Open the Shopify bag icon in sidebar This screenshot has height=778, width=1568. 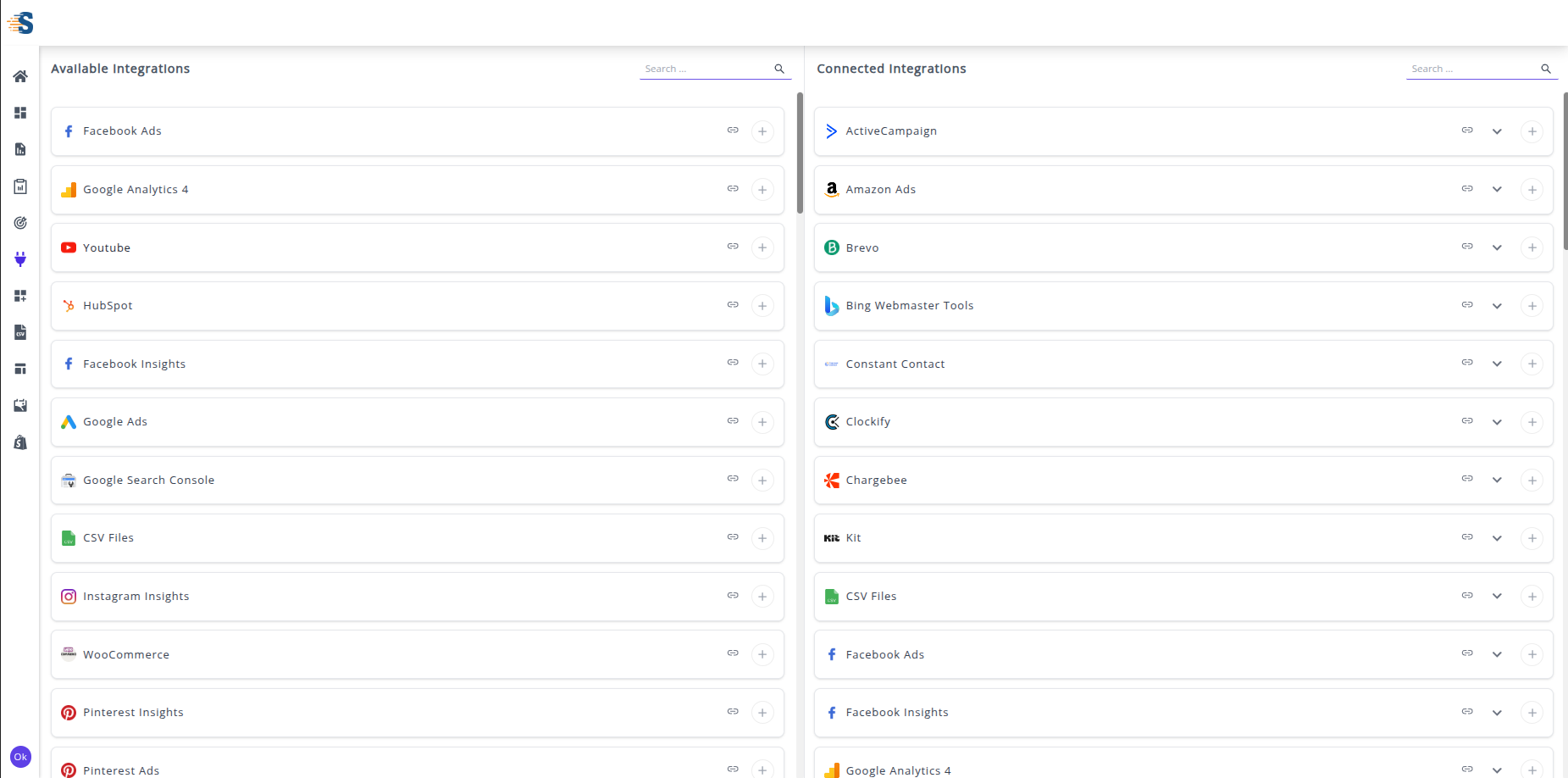click(x=20, y=442)
